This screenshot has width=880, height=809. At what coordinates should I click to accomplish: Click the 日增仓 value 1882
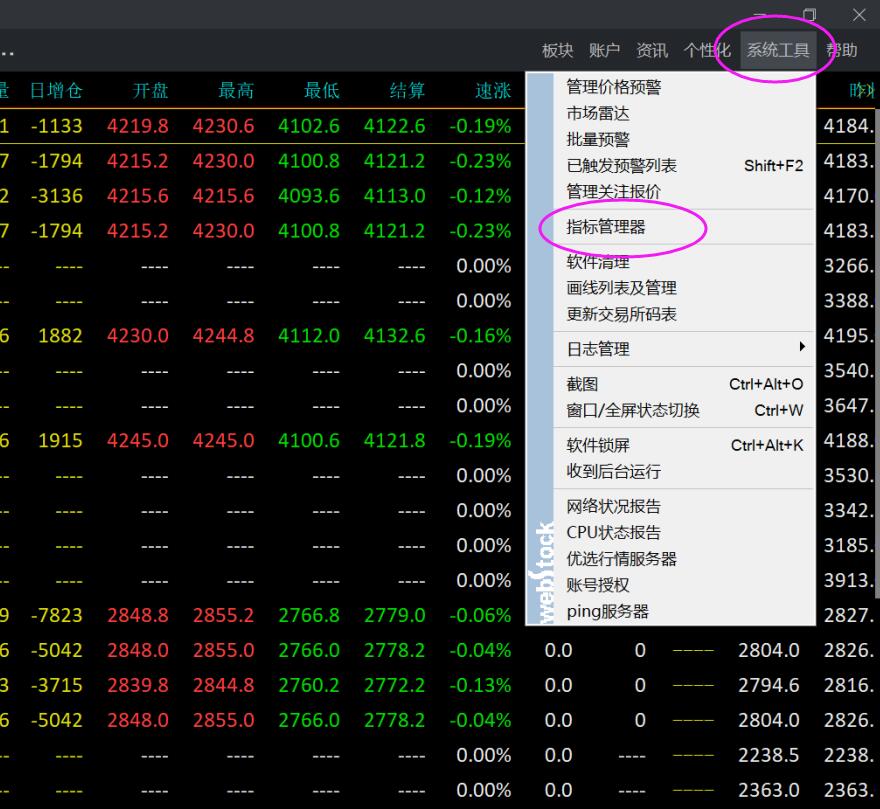coord(60,336)
